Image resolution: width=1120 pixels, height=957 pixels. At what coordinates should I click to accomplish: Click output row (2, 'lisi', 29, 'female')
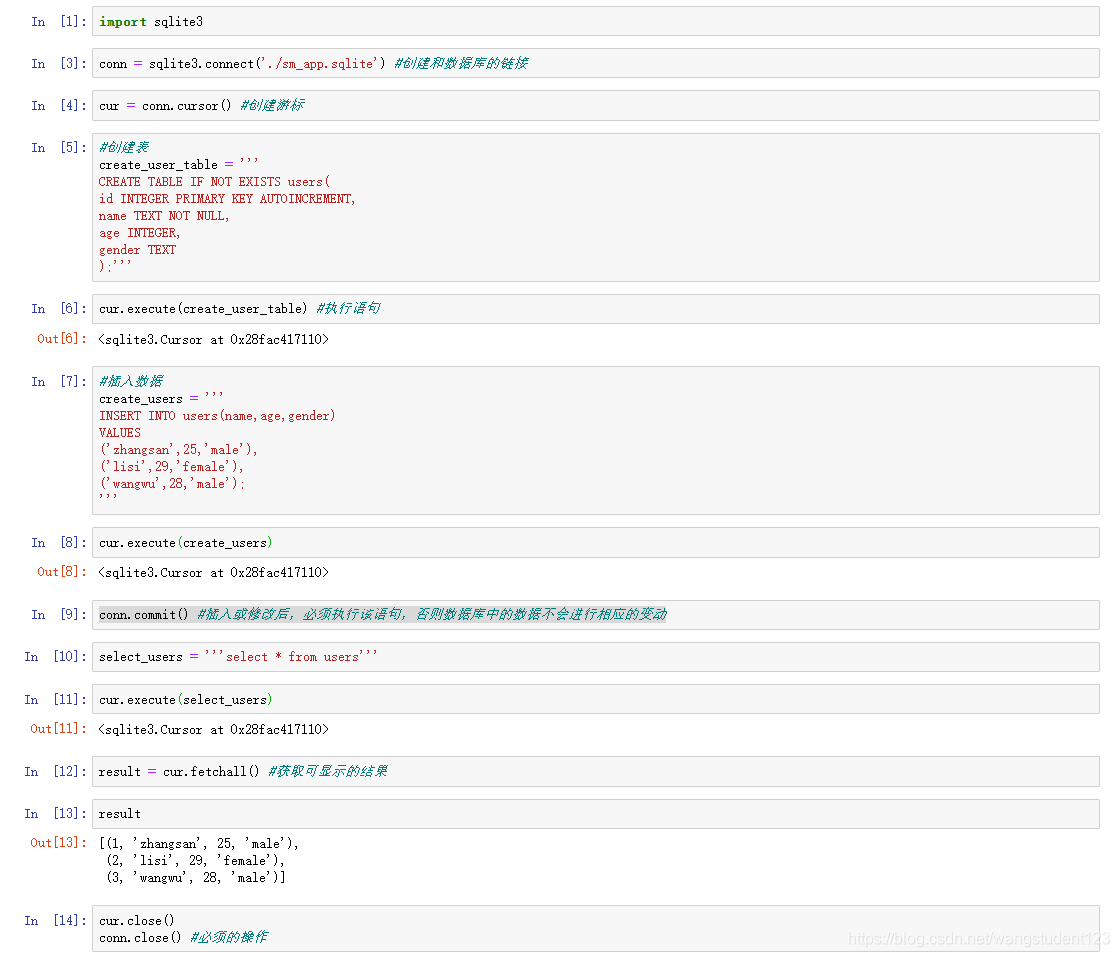[x=196, y=861]
